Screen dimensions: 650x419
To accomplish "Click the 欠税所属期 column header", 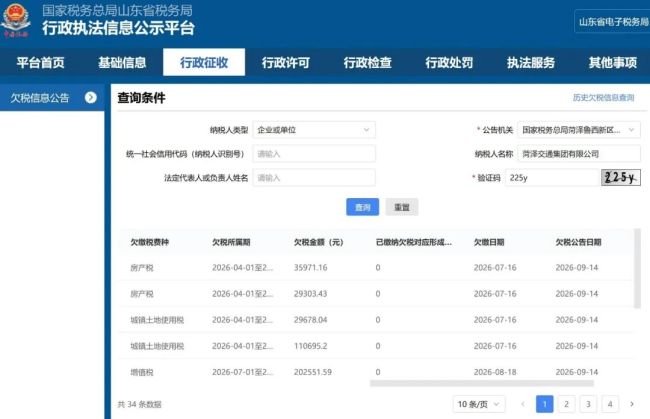I will click(x=231, y=242).
